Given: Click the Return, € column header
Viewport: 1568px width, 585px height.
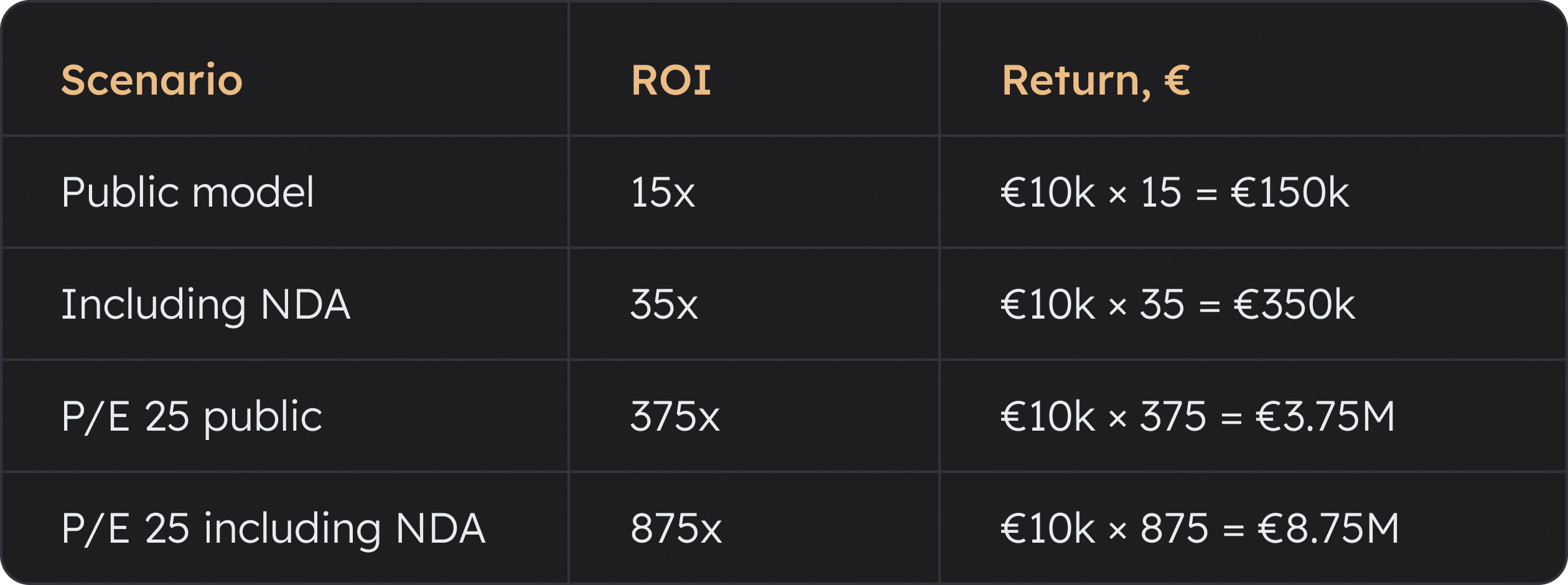Looking at the screenshot, I should [x=1095, y=80].
